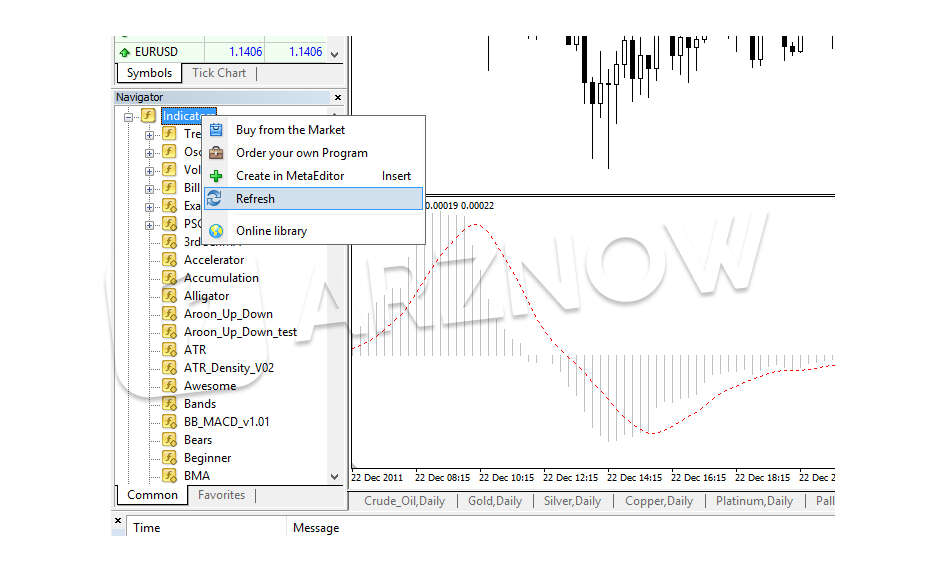
Task: Switch to the Common tab in Navigator
Action: pos(152,495)
